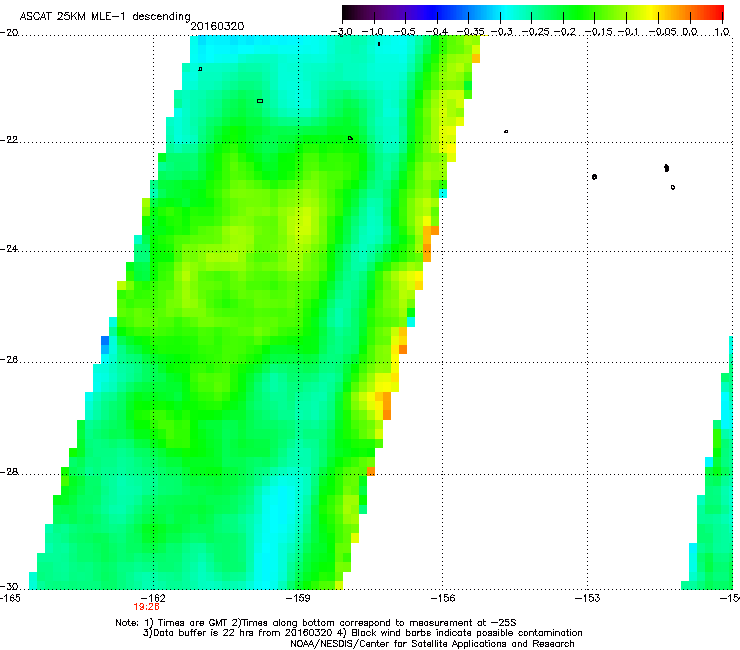Click the latitude label -24

click(x=9, y=249)
